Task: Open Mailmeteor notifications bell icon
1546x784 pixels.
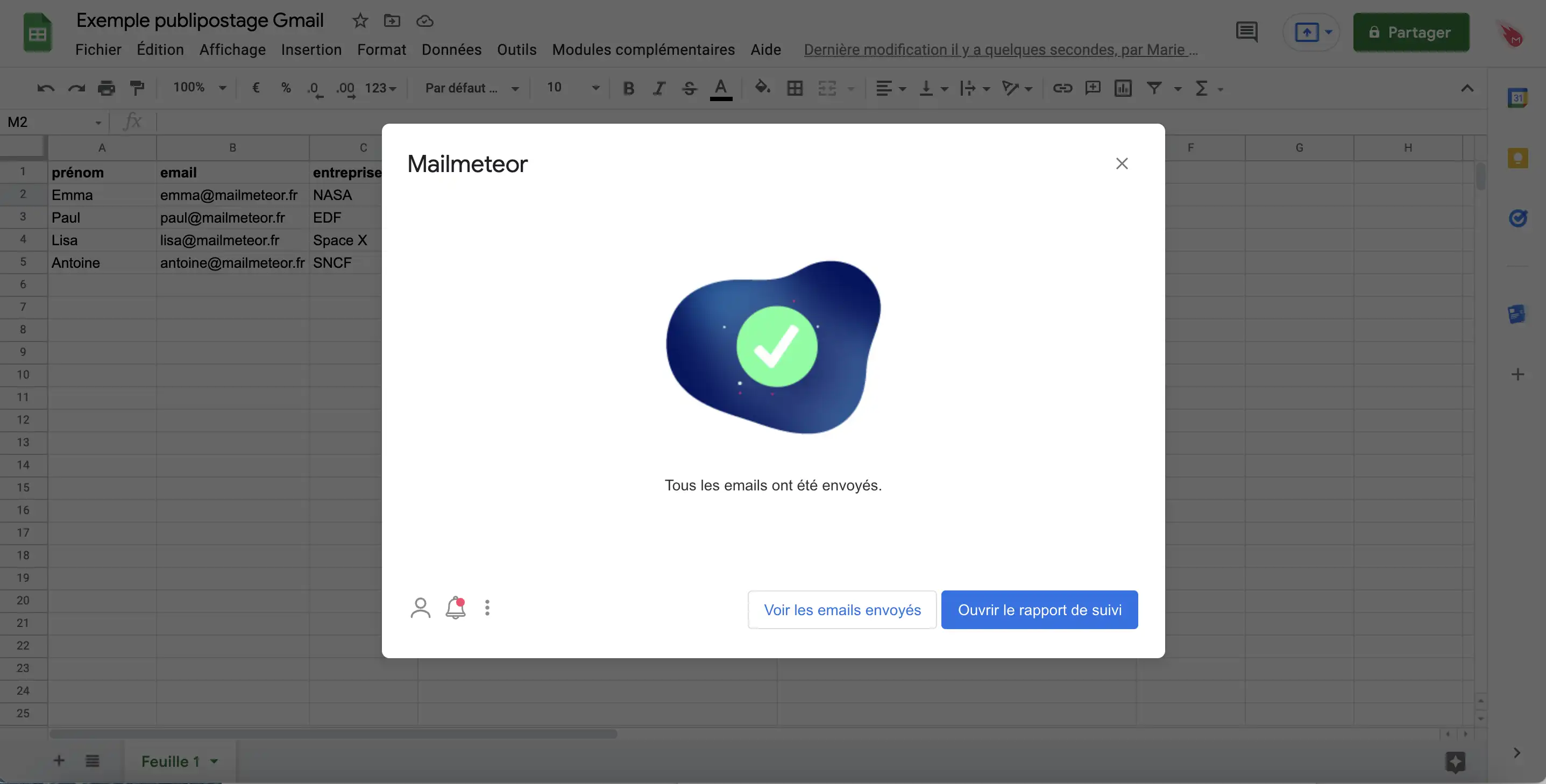Action: (456, 608)
